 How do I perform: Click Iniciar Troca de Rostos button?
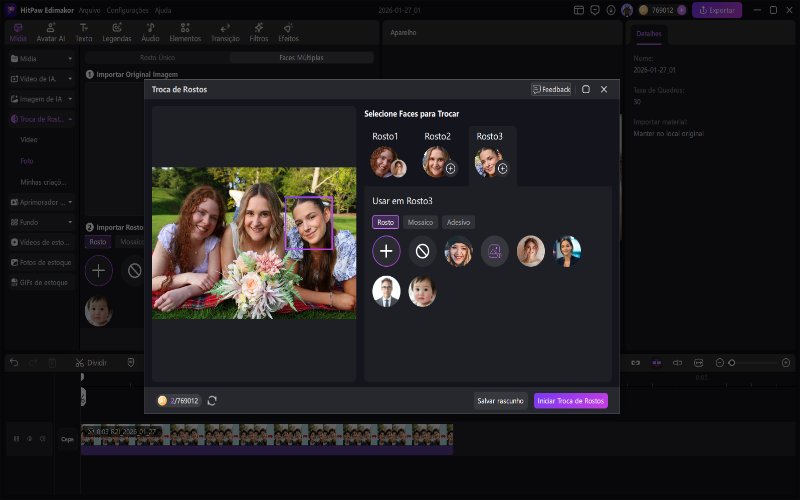570,401
